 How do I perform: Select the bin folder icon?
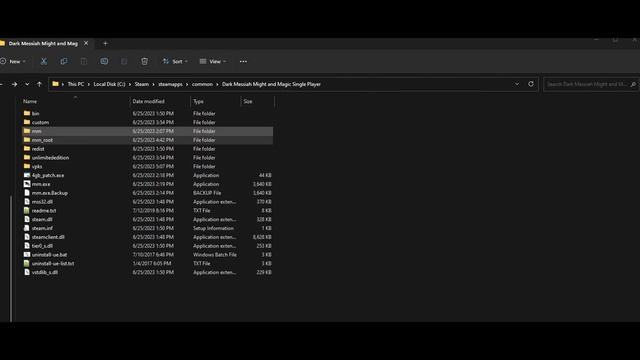(x=27, y=113)
